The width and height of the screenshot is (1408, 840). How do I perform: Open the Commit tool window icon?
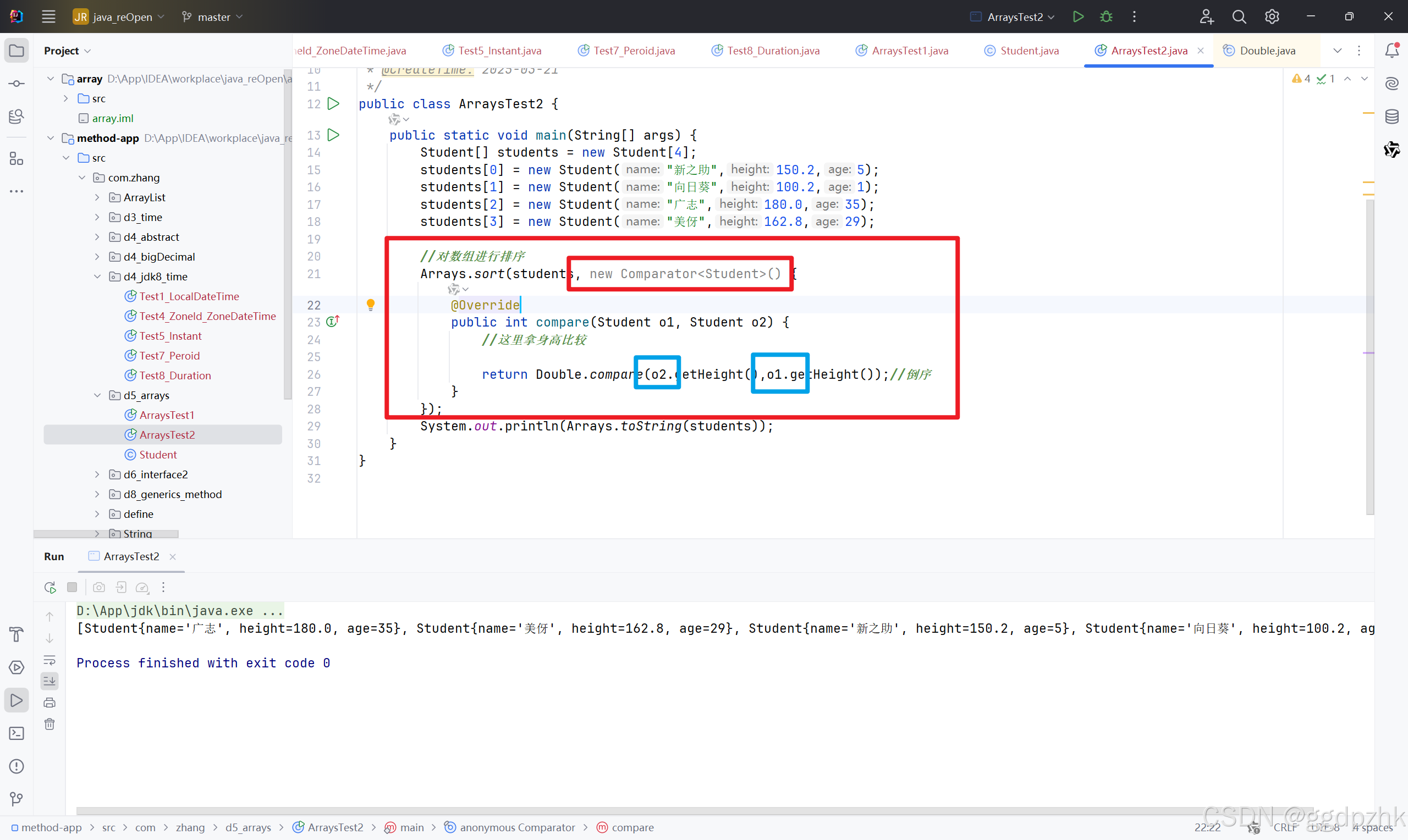16,84
